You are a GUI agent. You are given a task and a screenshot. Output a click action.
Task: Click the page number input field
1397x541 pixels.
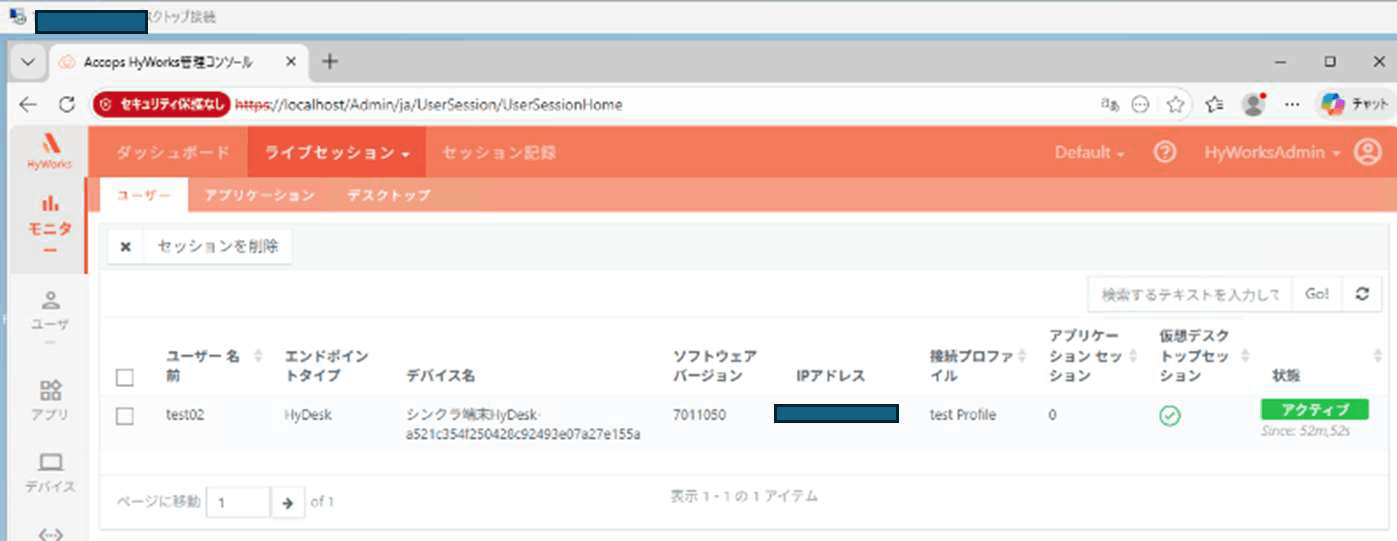click(238, 502)
